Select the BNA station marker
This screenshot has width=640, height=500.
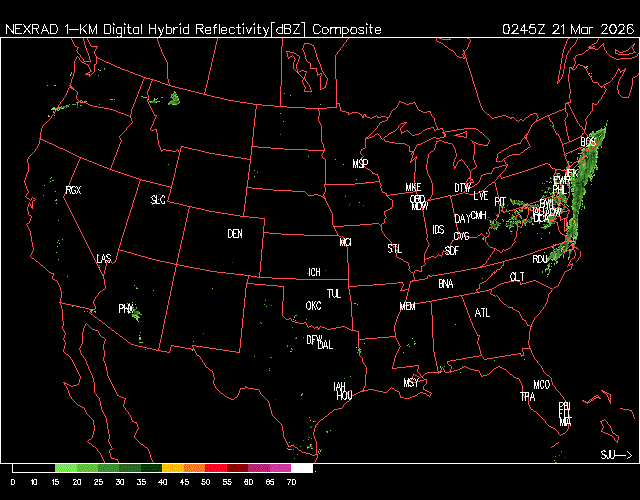(x=445, y=284)
